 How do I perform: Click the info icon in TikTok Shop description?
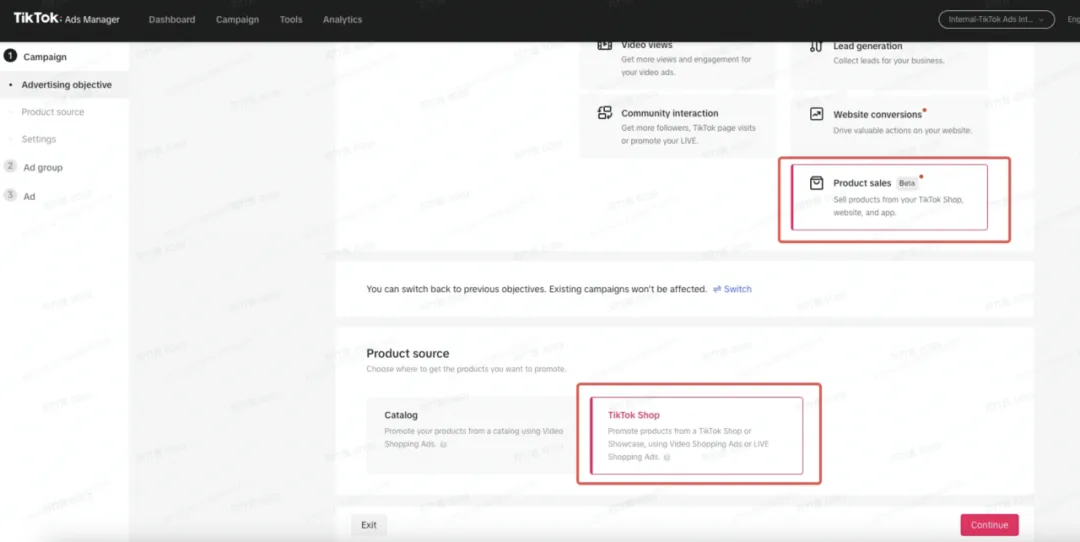[667, 457]
